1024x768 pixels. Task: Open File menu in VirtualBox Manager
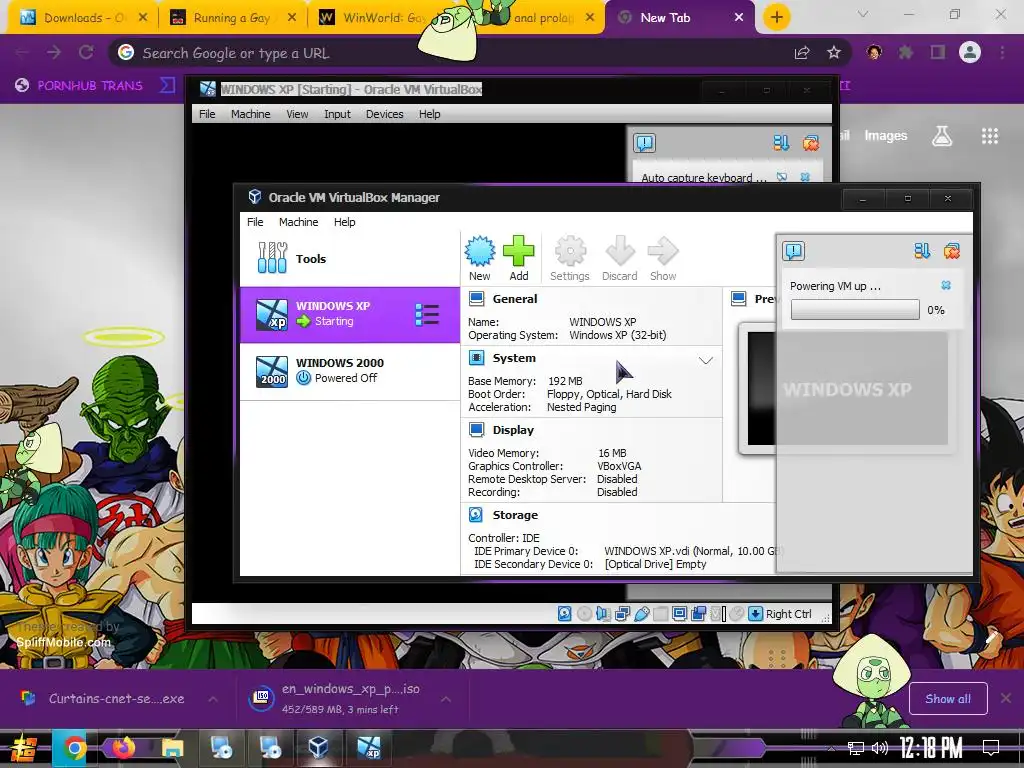[x=255, y=222]
